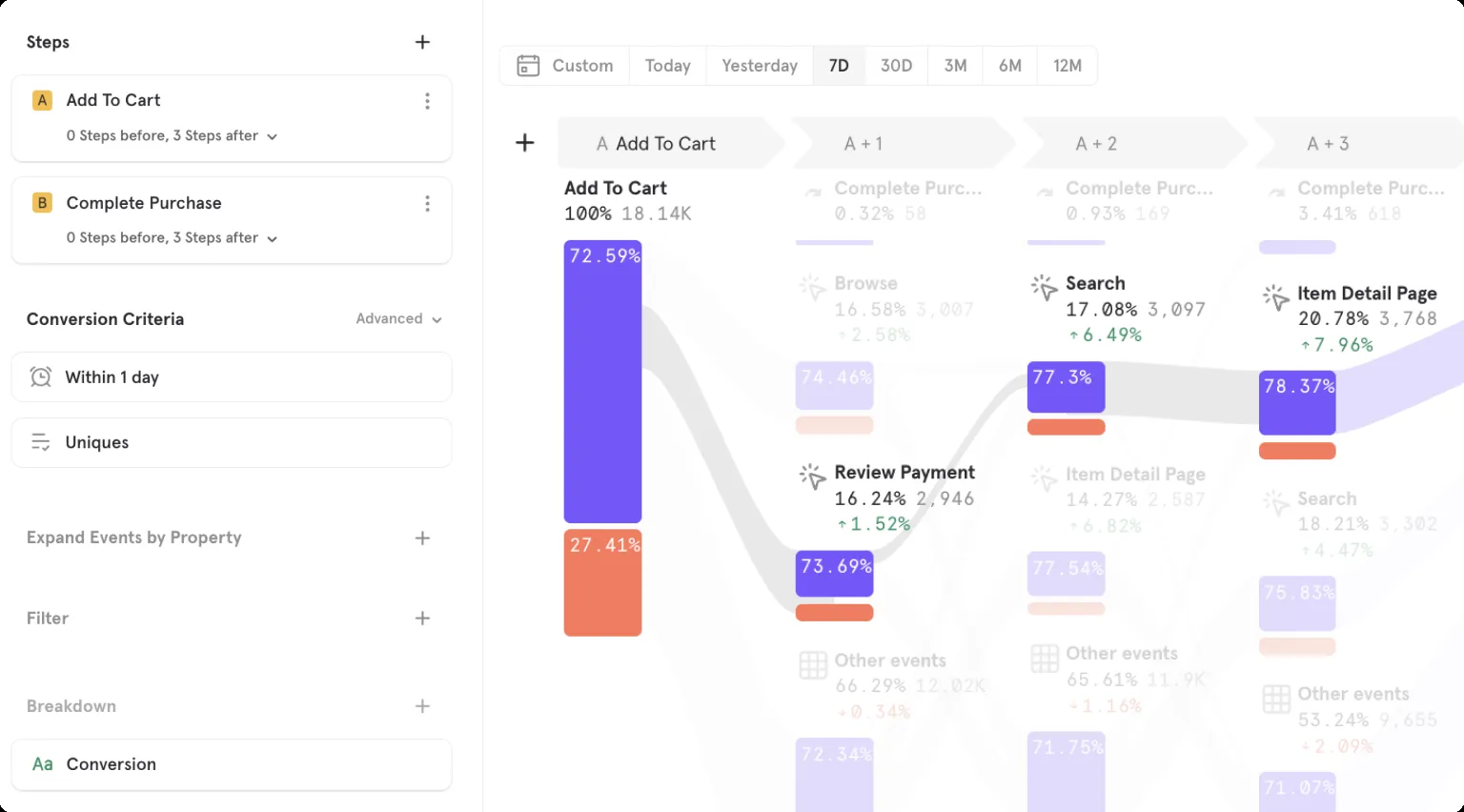1464x812 pixels.
Task: Click the purple 78.37% Item Detail Page bar
Action: pos(1297,403)
